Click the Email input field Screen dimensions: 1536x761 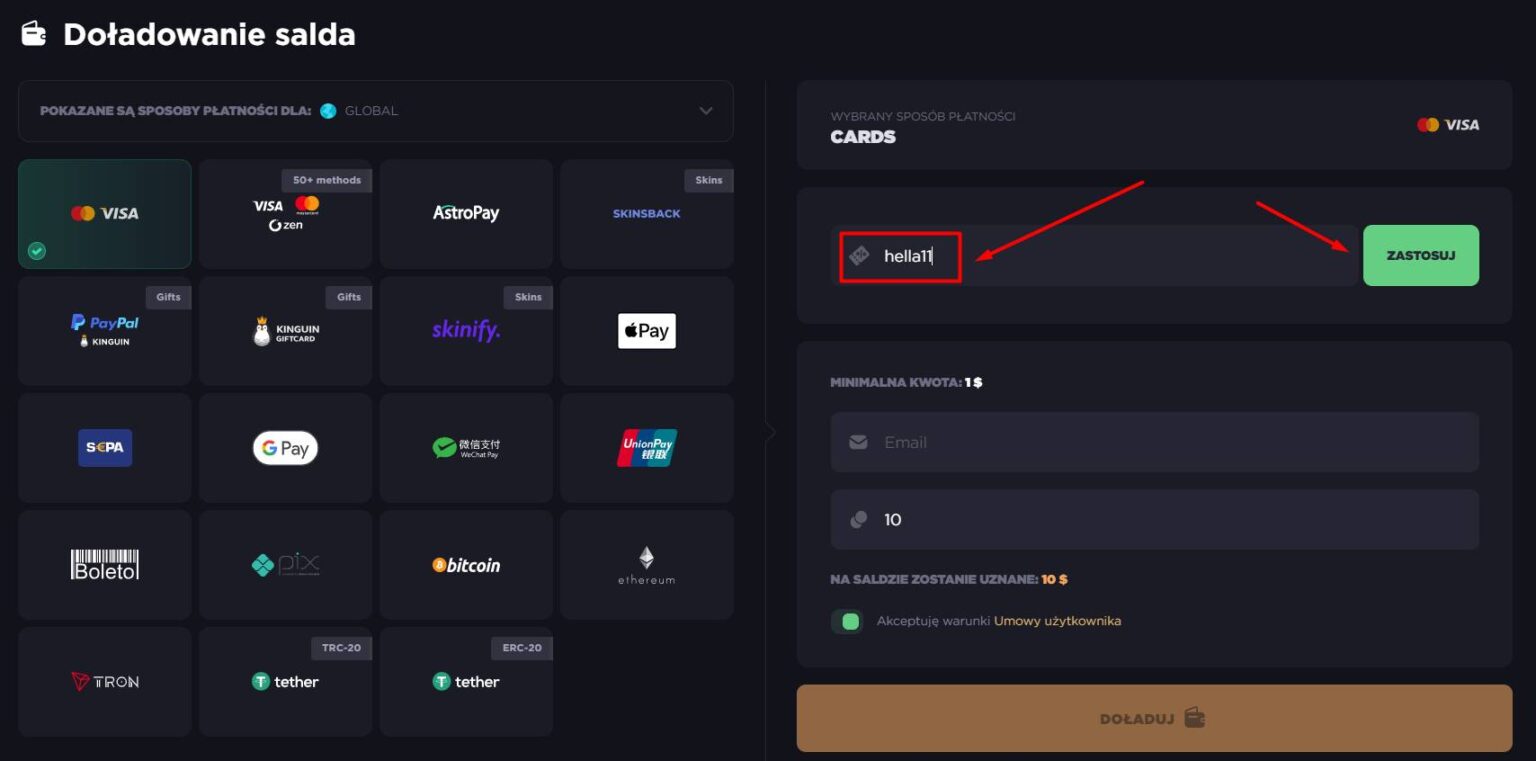tap(1154, 442)
